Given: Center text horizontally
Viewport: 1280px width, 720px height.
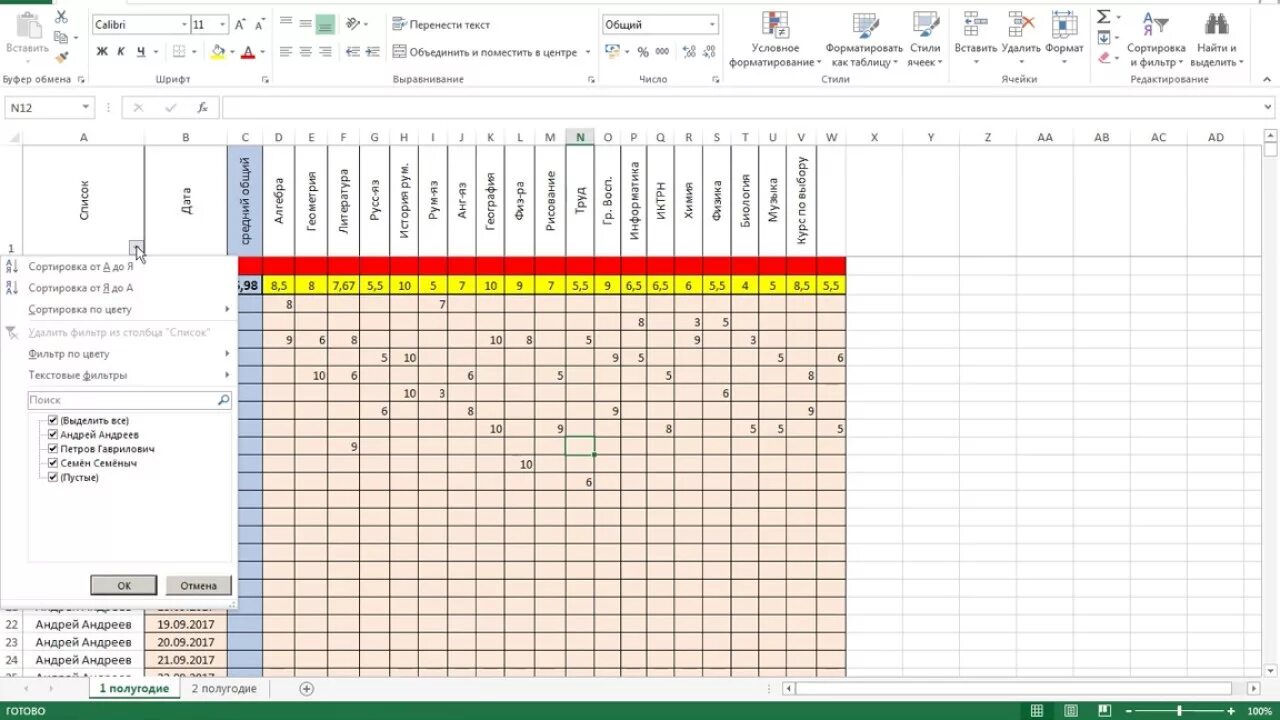Looking at the screenshot, I should [x=305, y=52].
